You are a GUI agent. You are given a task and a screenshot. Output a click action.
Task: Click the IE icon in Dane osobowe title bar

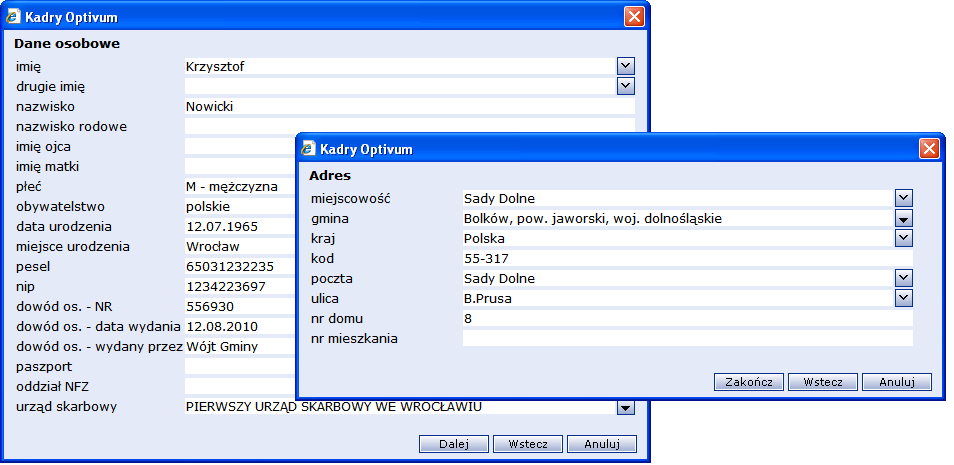point(13,17)
